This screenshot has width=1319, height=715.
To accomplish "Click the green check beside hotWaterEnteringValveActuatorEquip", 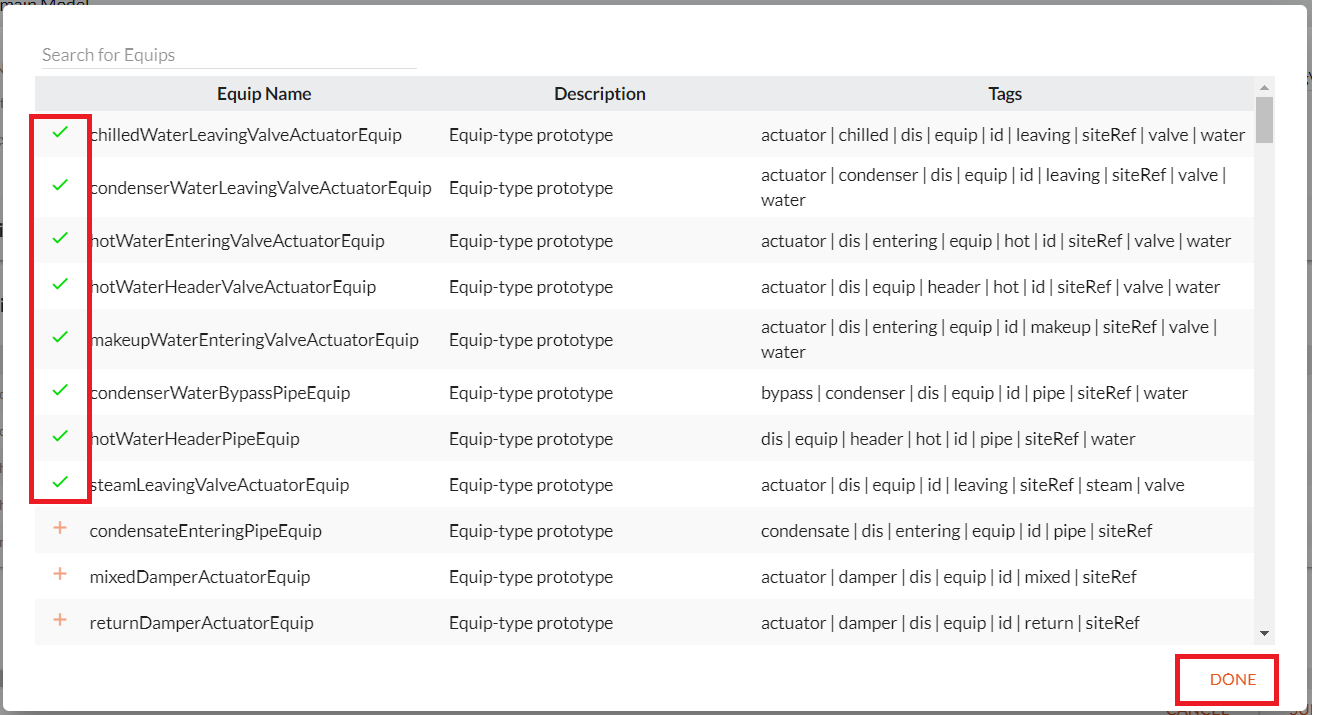I will click(60, 238).
